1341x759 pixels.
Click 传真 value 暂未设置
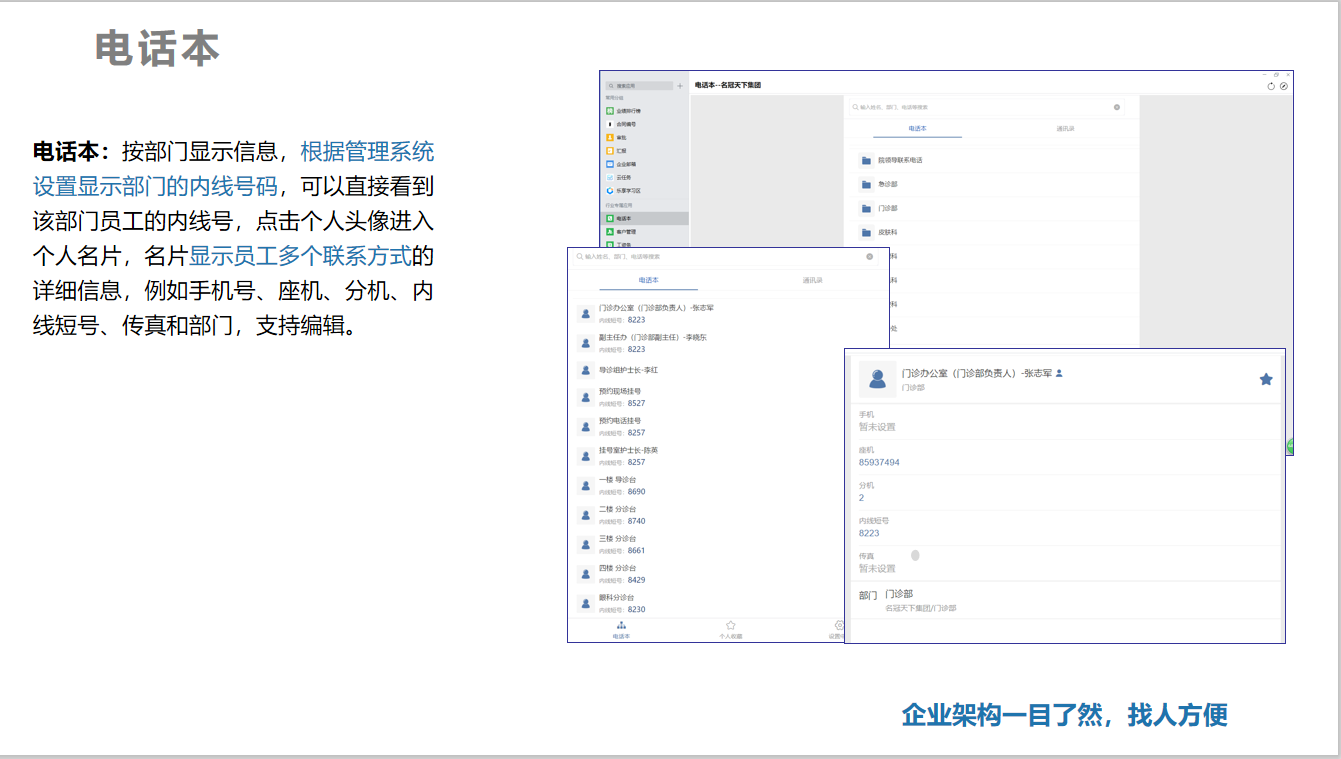877,568
